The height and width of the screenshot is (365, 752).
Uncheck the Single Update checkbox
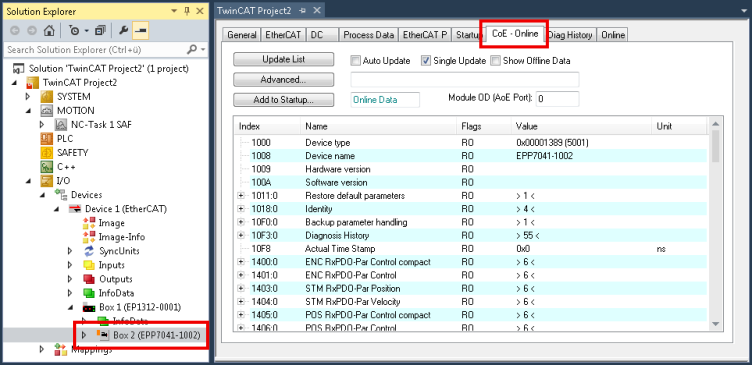click(x=426, y=61)
